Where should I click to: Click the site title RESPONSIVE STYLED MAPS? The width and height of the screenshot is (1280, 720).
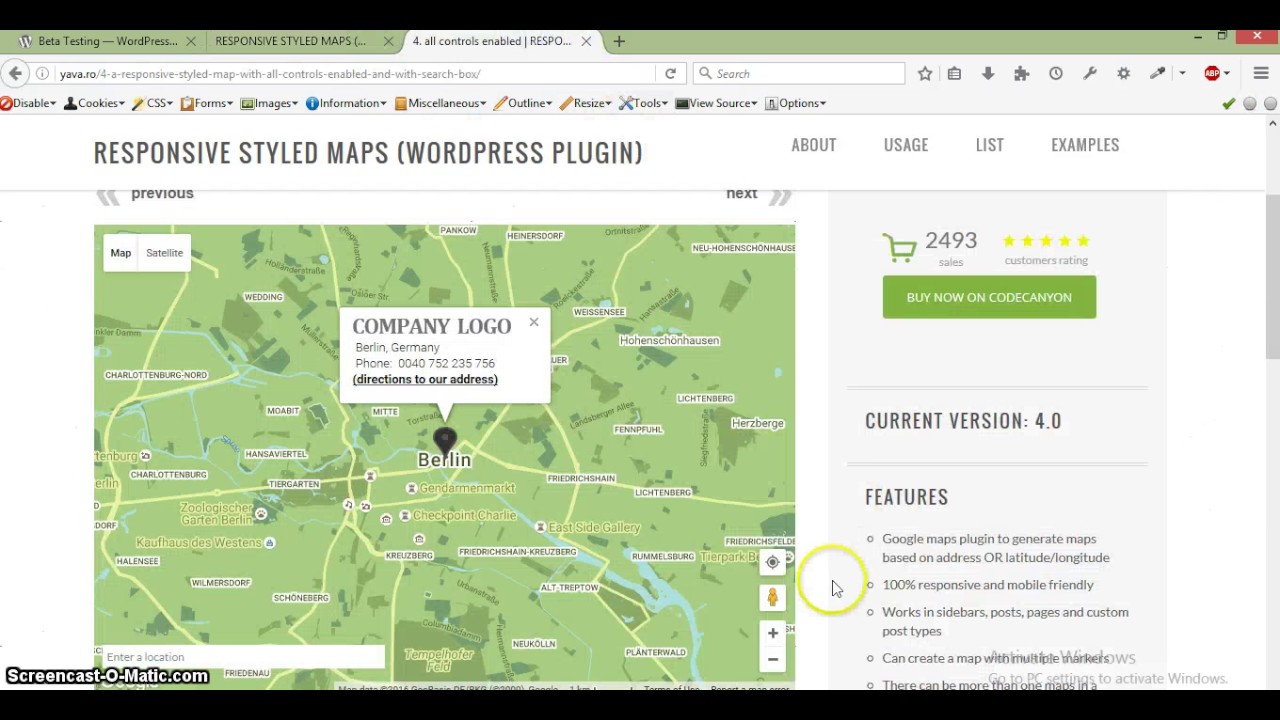coord(368,153)
